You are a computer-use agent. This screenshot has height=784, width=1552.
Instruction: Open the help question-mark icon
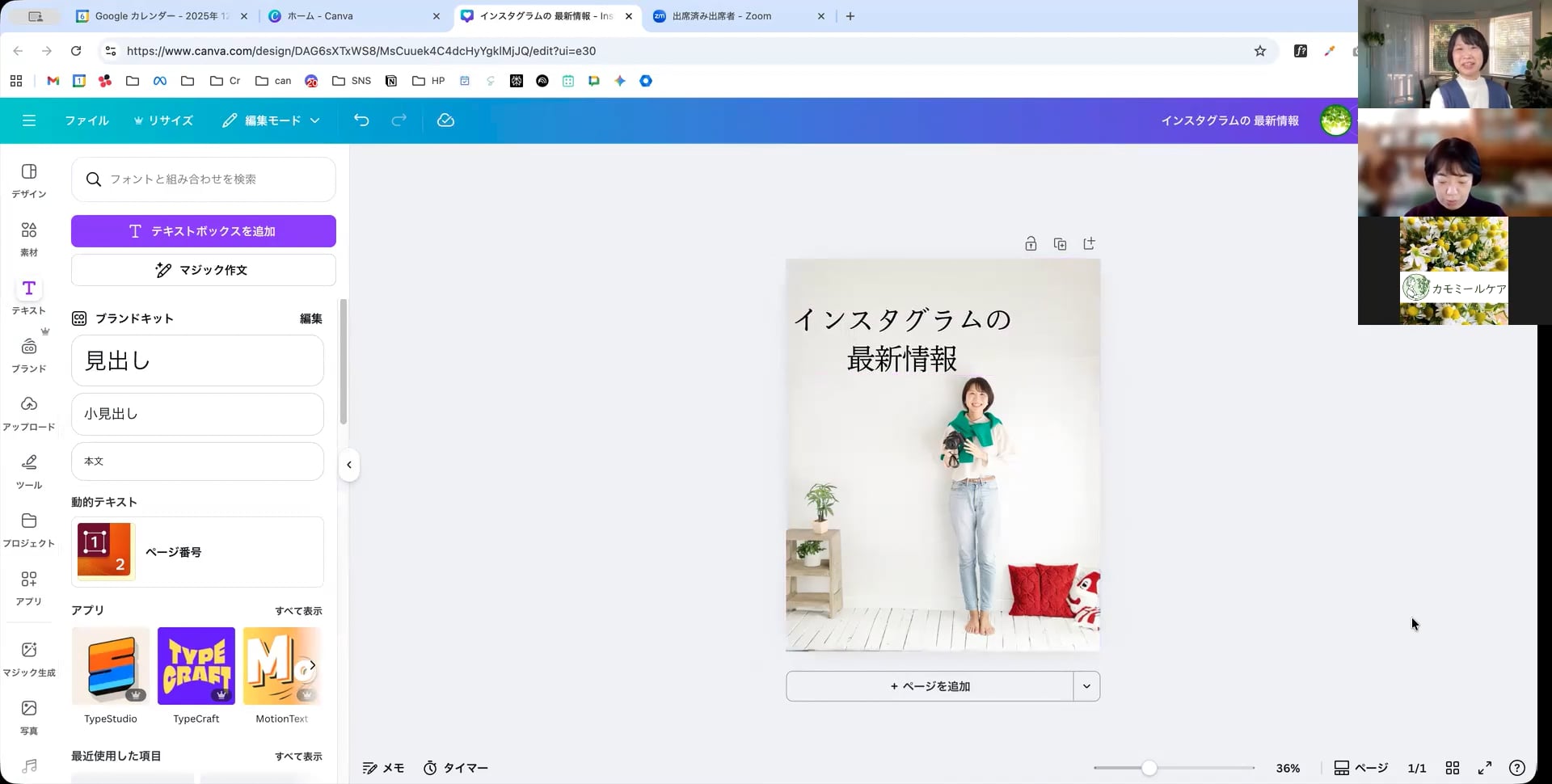pyautogui.click(x=1518, y=769)
